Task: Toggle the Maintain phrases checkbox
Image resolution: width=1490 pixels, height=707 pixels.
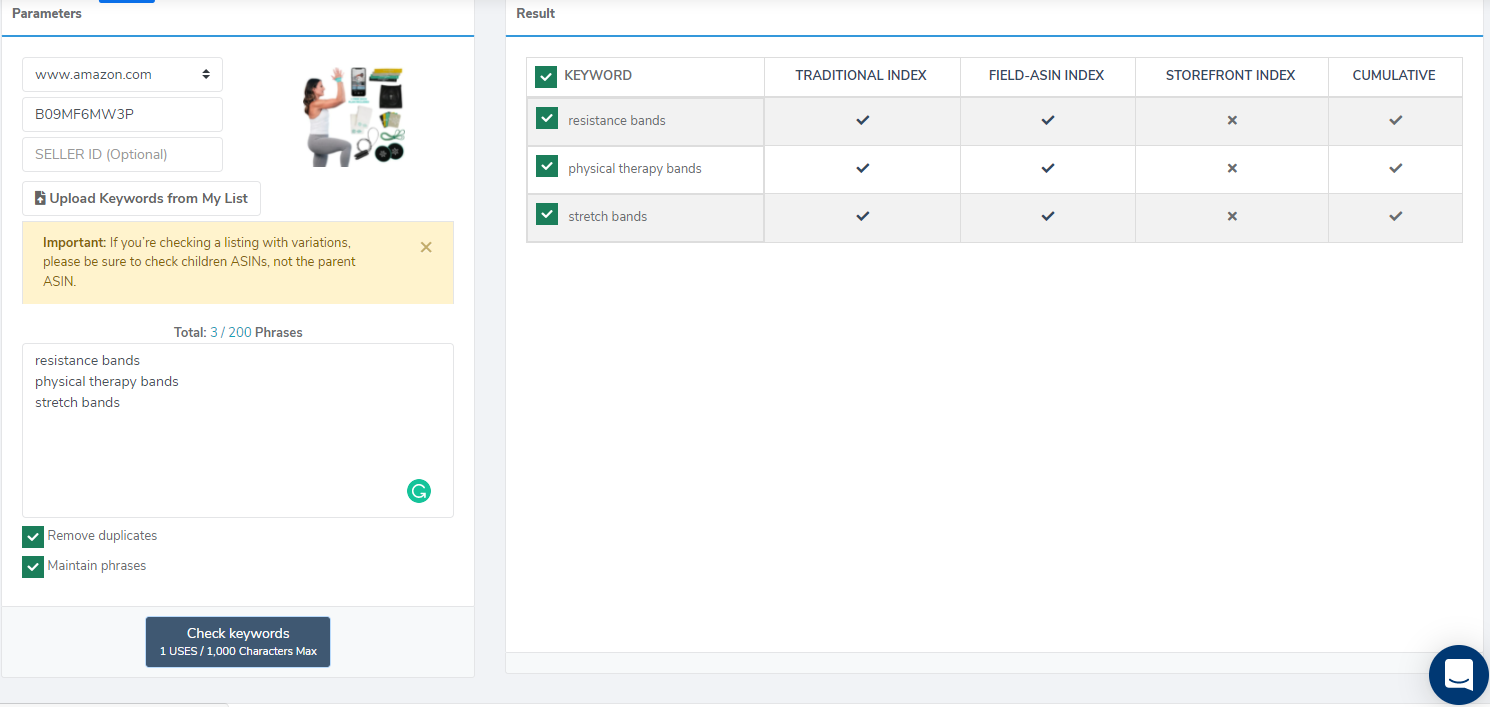Action: click(x=33, y=567)
